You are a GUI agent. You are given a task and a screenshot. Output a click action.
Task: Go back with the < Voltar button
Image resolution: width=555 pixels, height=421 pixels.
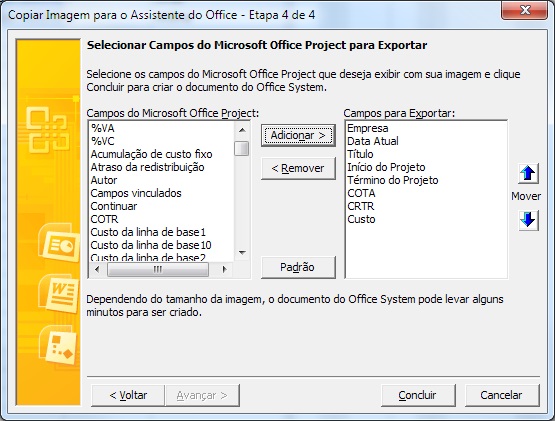coord(128,395)
